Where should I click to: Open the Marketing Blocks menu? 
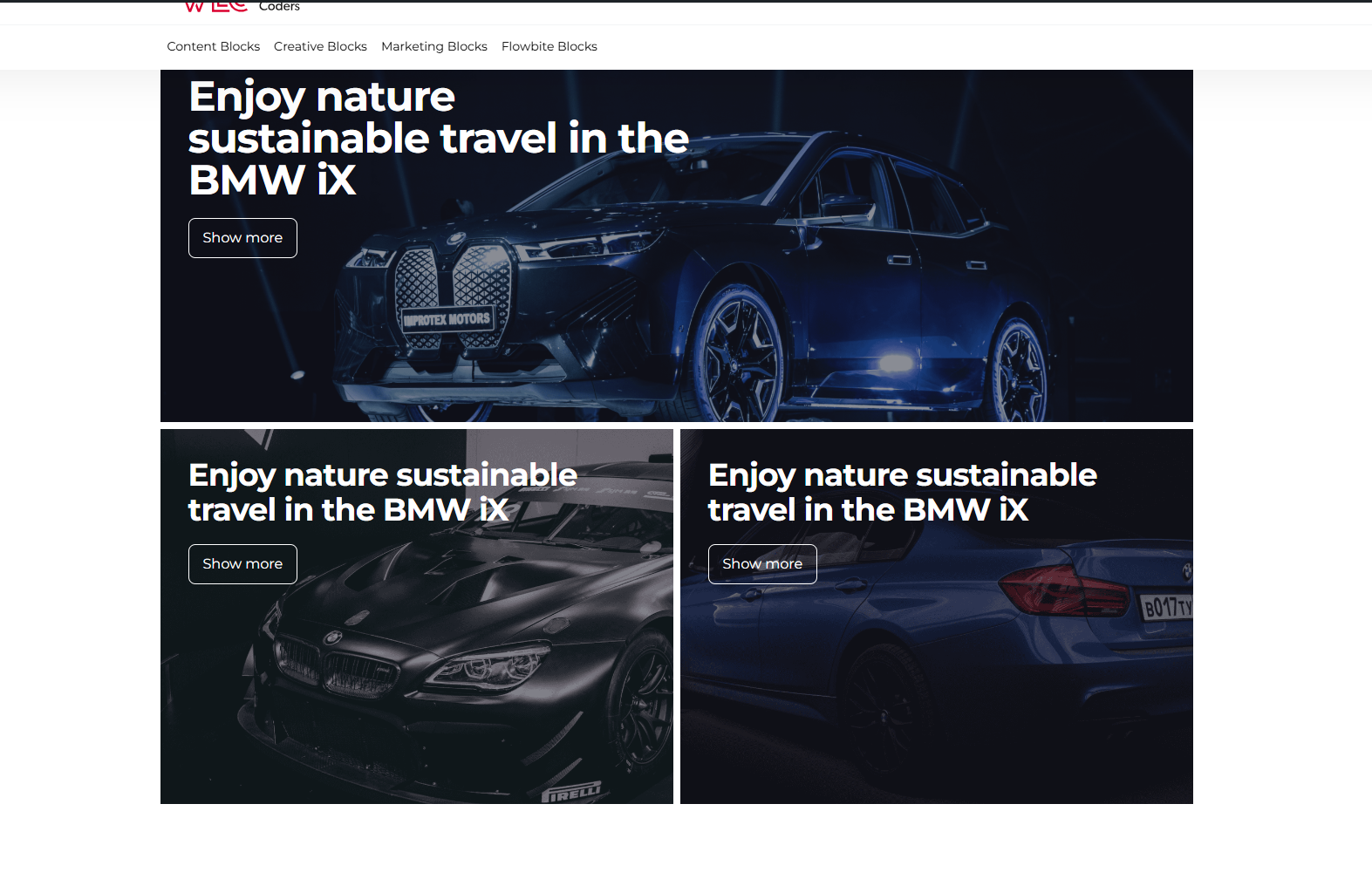click(434, 46)
